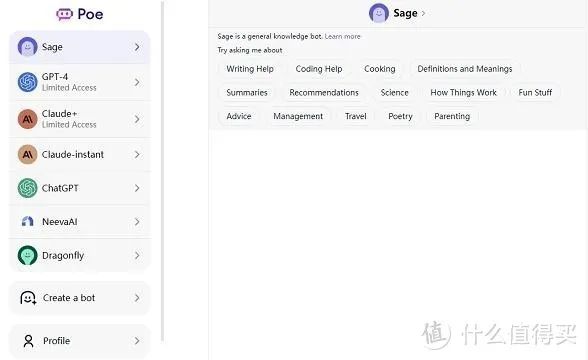The width and height of the screenshot is (588, 360).
Task: Open Create a bot chevron arrow
Action: pos(137,298)
